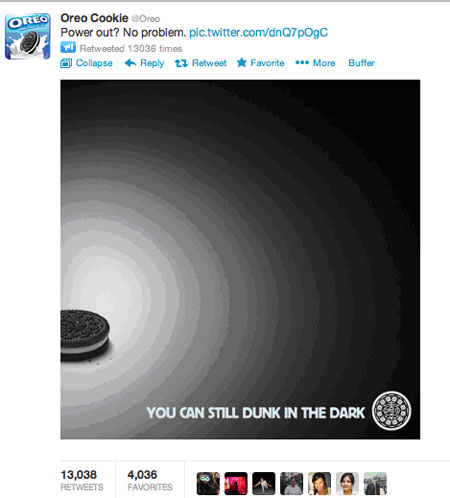
Task: Open the pic.twitter.com/dnQ7pOgC link
Action: coord(258,33)
